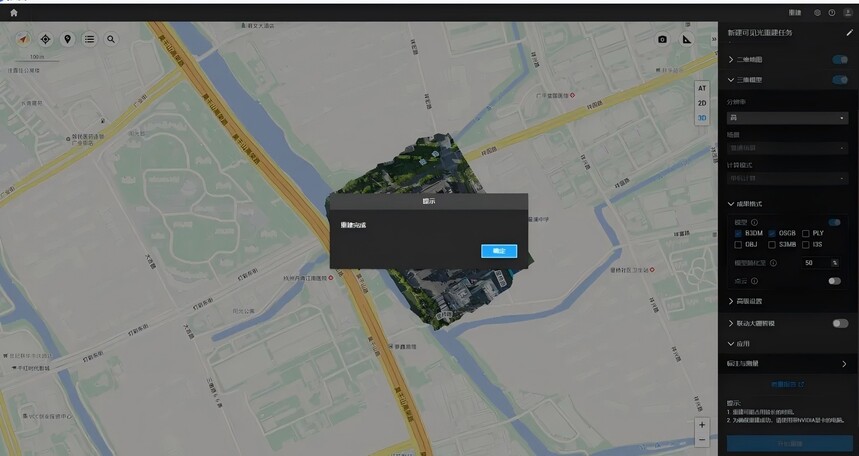The image size is (859, 456).
Task: Click the north-arrow compass icon on map
Action: click(x=23, y=39)
